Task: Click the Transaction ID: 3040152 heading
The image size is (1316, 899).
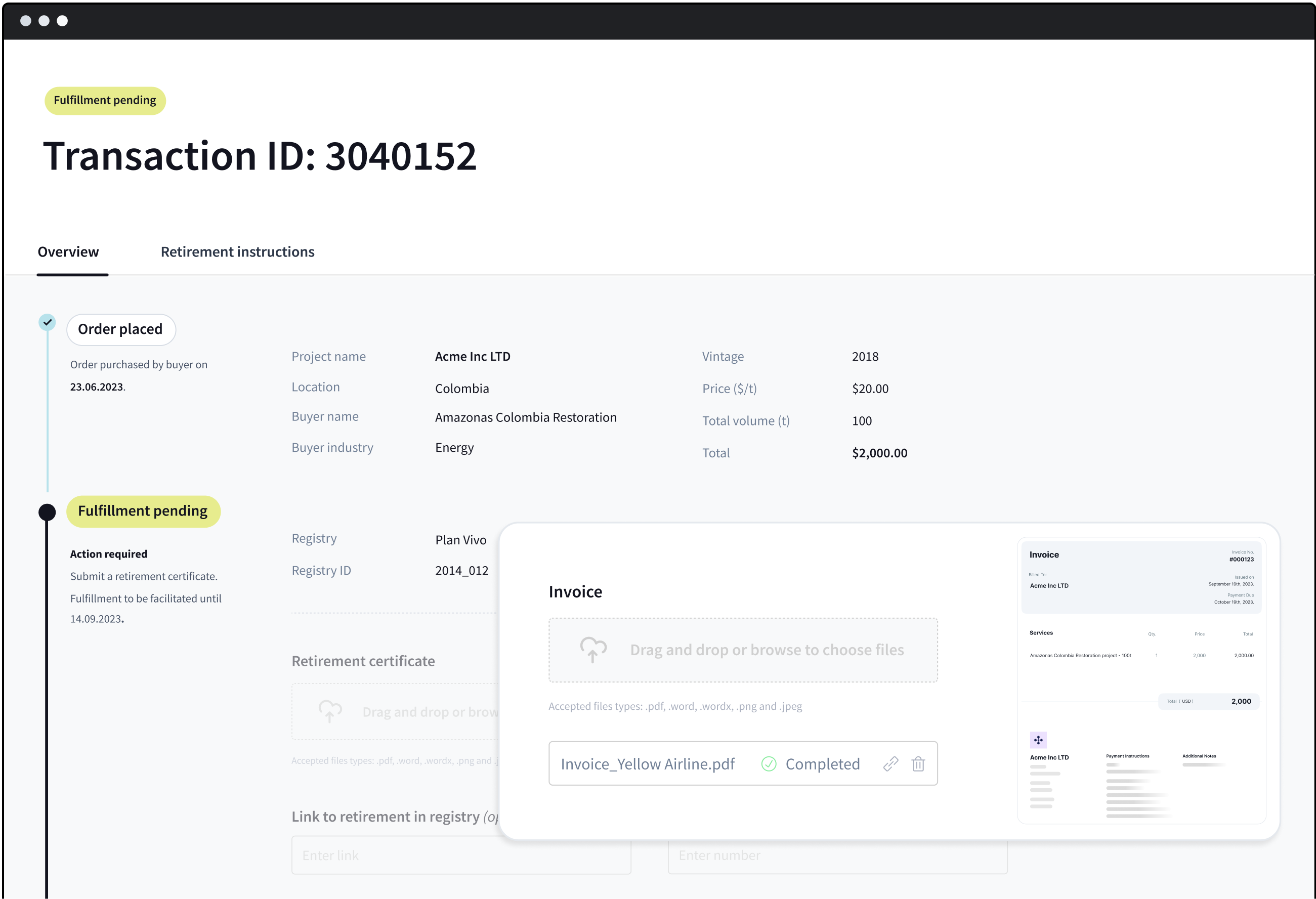Action: tap(260, 156)
